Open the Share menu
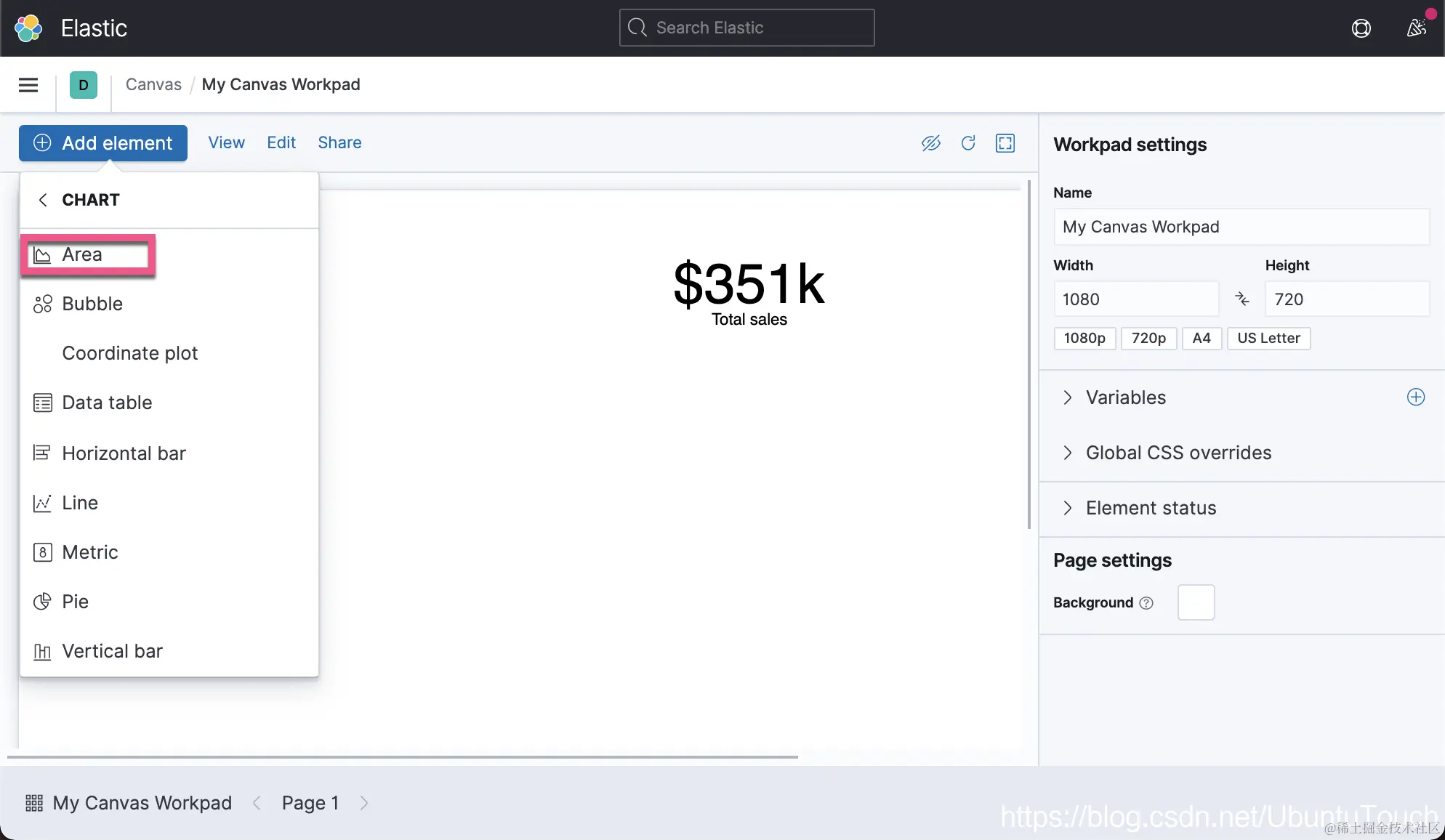Image resolution: width=1445 pixels, height=840 pixels. click(x=339, y=142)
